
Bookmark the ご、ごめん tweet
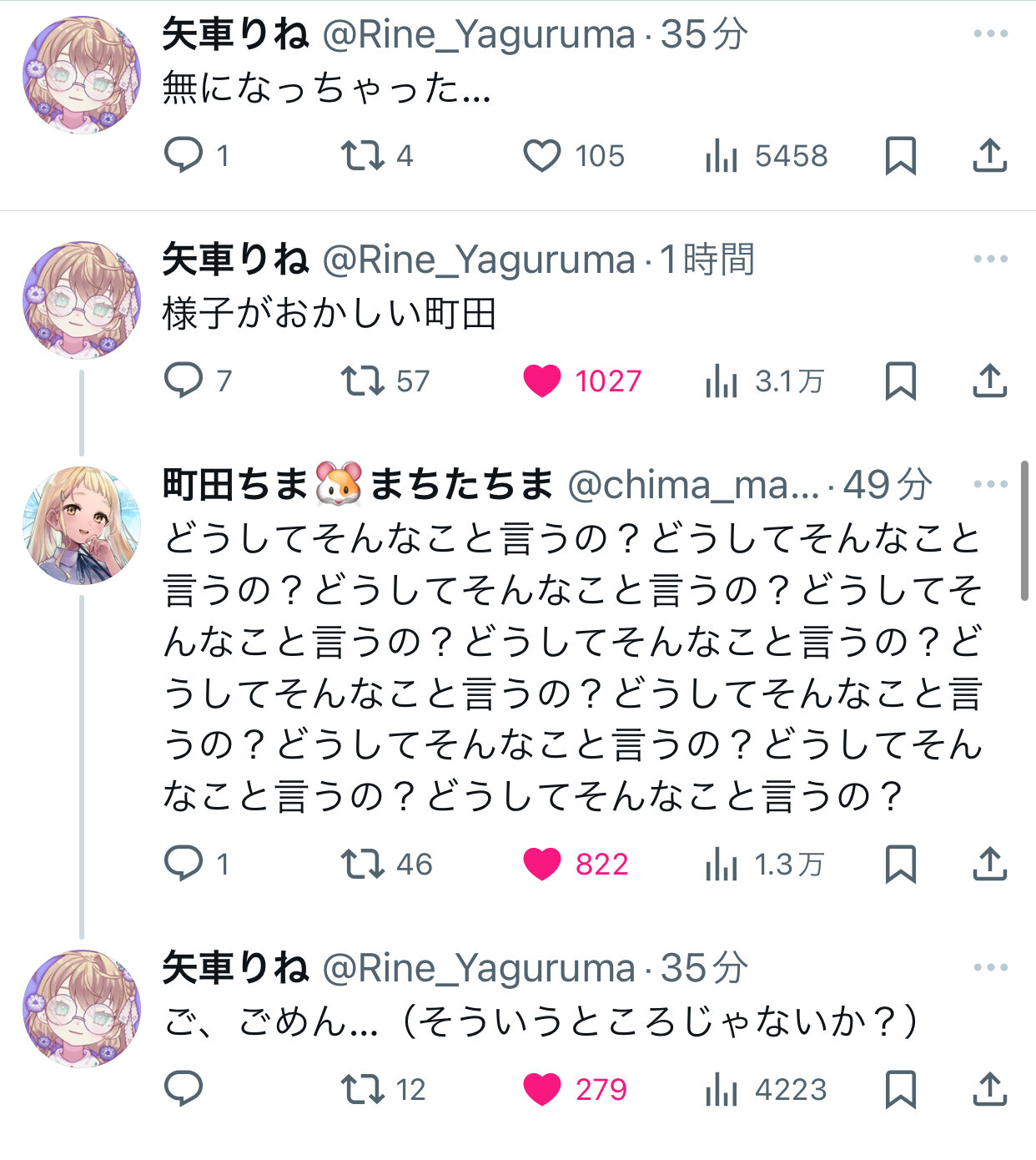900,1089
